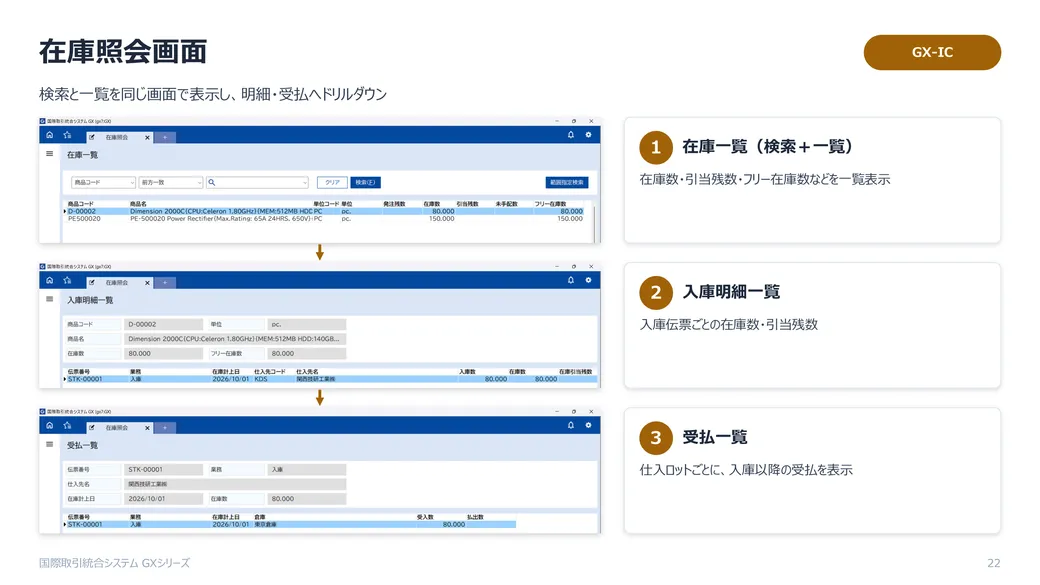Select the D-00002 product row
1040x585 pixels.
(x=324, y=212)
